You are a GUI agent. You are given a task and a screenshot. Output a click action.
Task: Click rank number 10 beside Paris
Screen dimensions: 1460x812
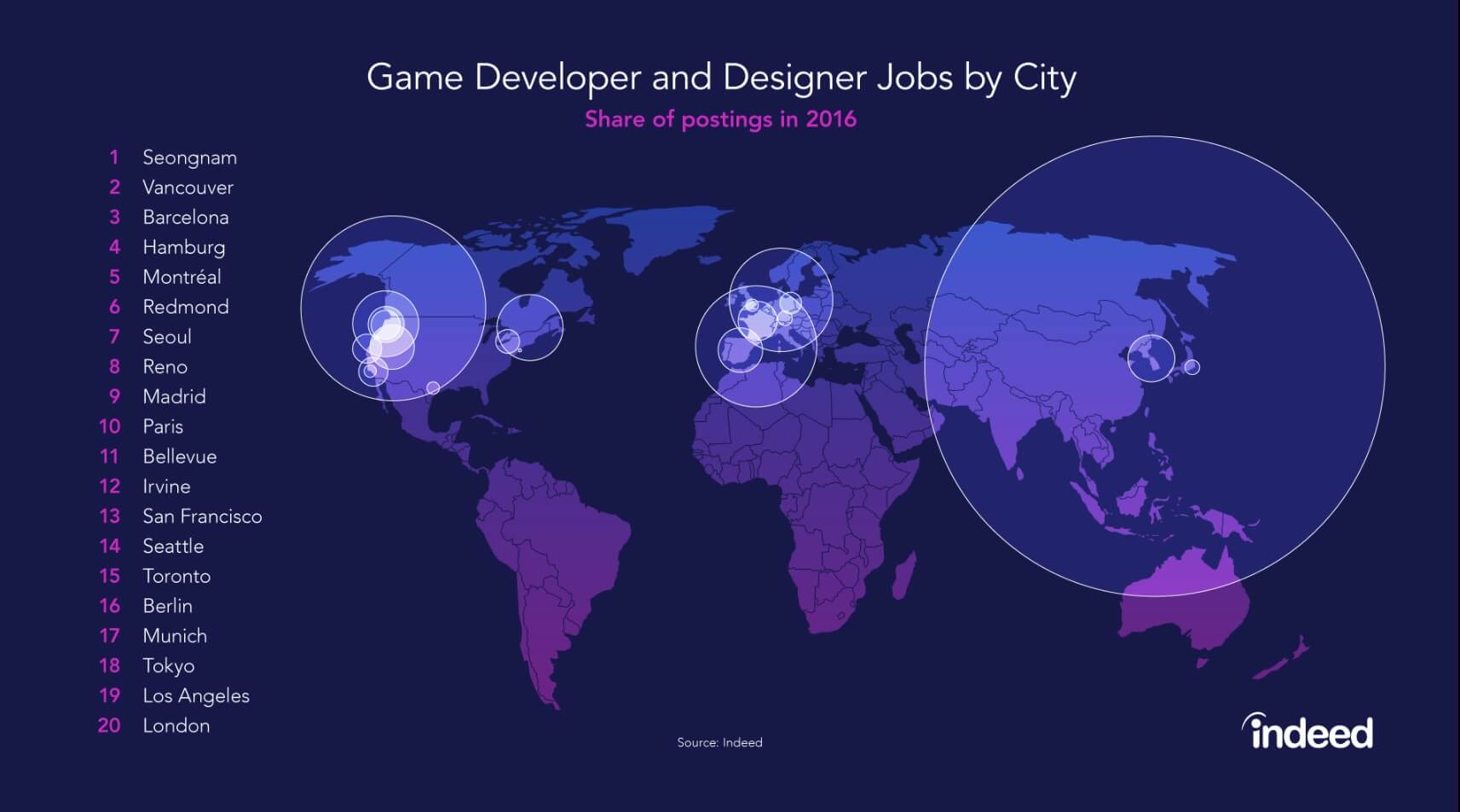tap(109, 426)
